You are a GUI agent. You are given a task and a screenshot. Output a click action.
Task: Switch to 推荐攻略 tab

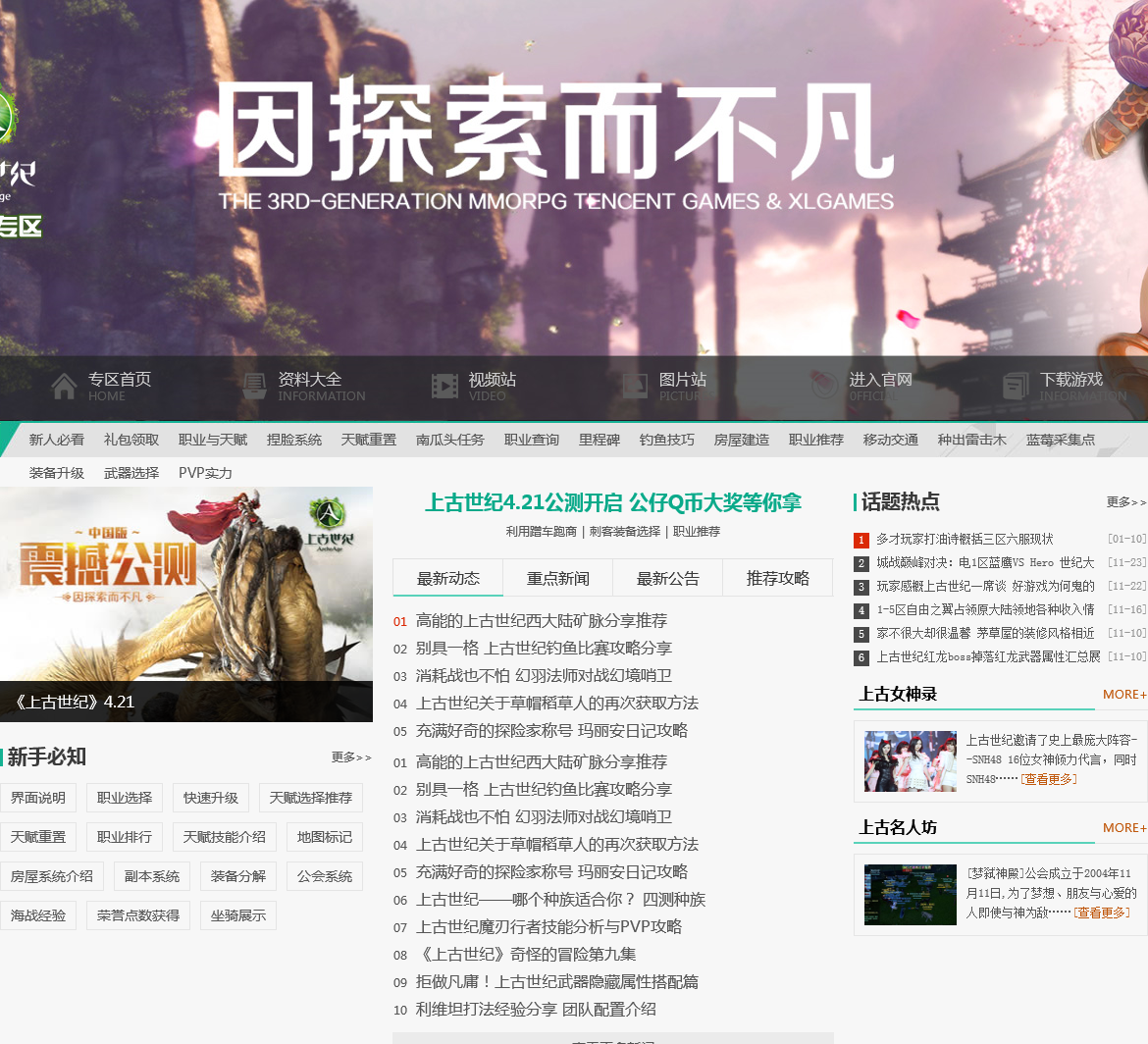[x=777, y=578]
